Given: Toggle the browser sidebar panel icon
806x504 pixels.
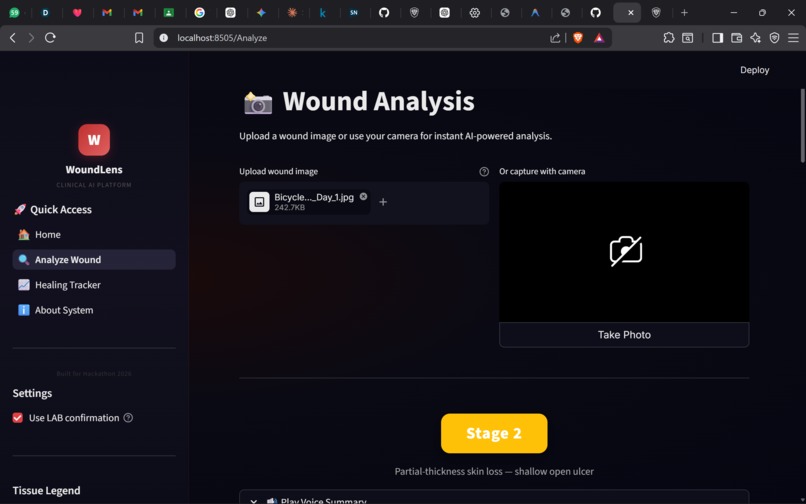Looking at the screenshot, I should click(x=718, y=38).
